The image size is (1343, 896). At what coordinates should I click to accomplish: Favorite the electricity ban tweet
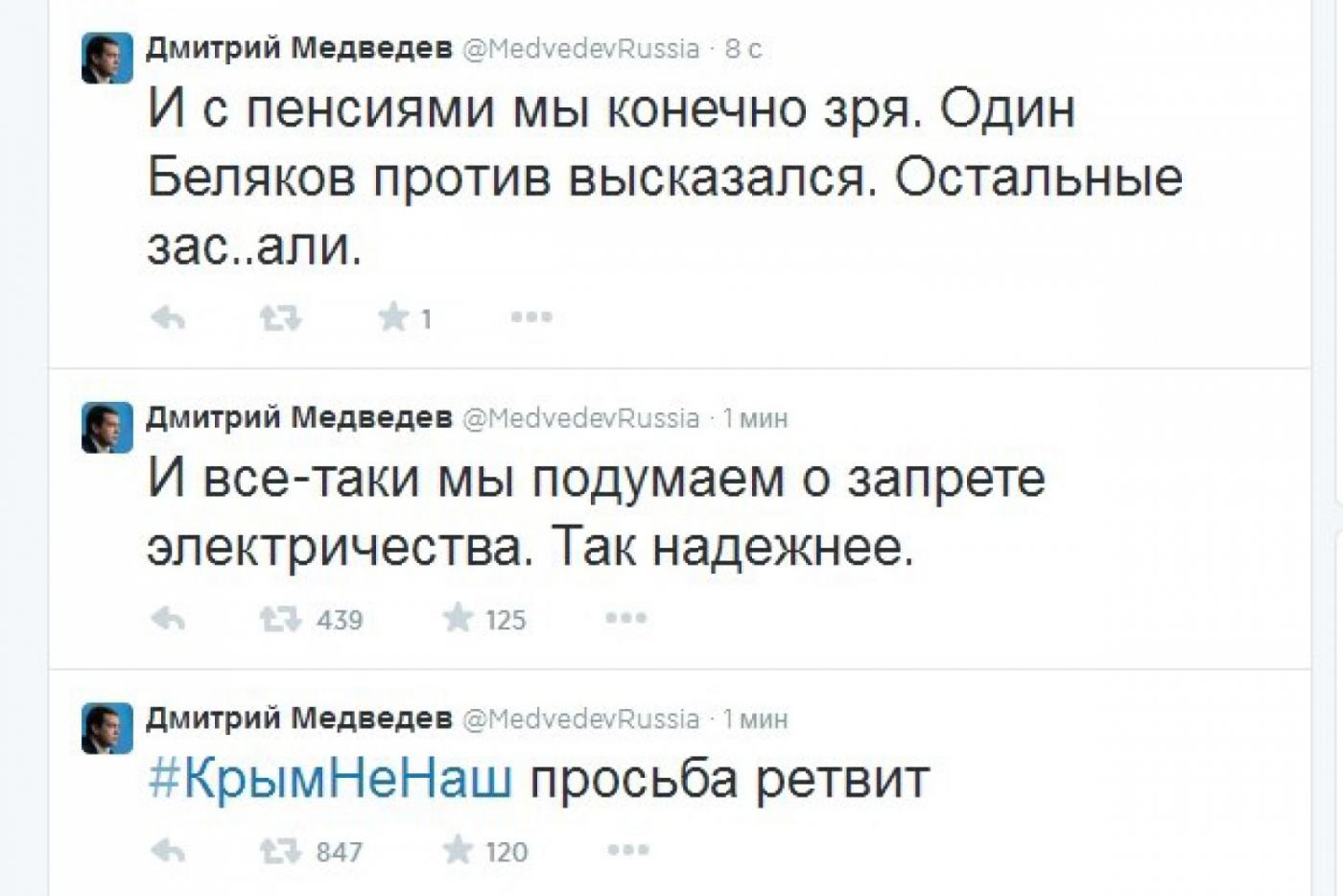tap(457, 619)
